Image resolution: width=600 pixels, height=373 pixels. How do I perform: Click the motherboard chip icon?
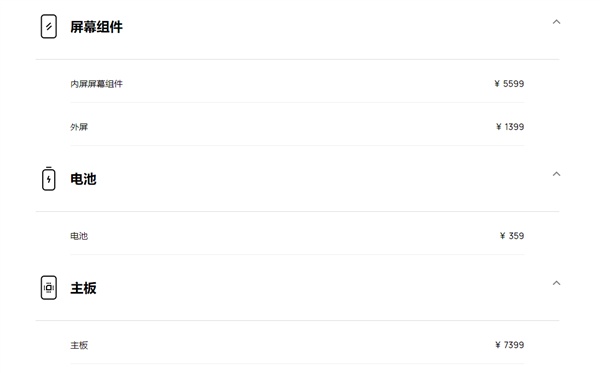point(49,288)
